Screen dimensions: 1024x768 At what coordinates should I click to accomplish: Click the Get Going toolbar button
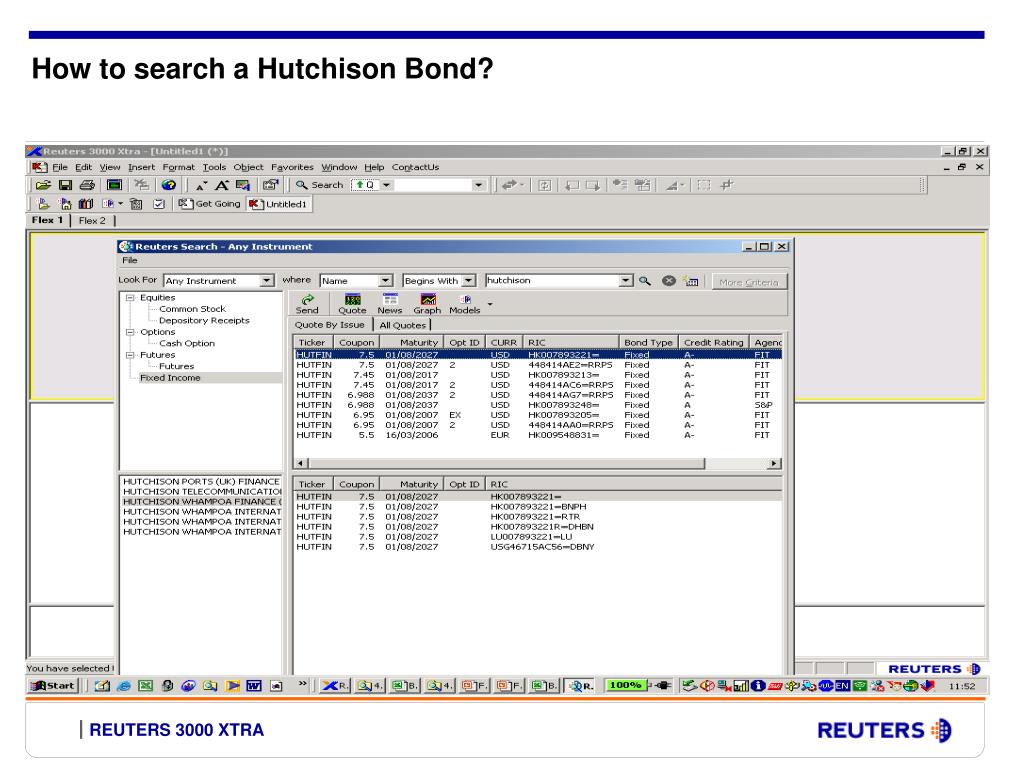tap(210, 204)
